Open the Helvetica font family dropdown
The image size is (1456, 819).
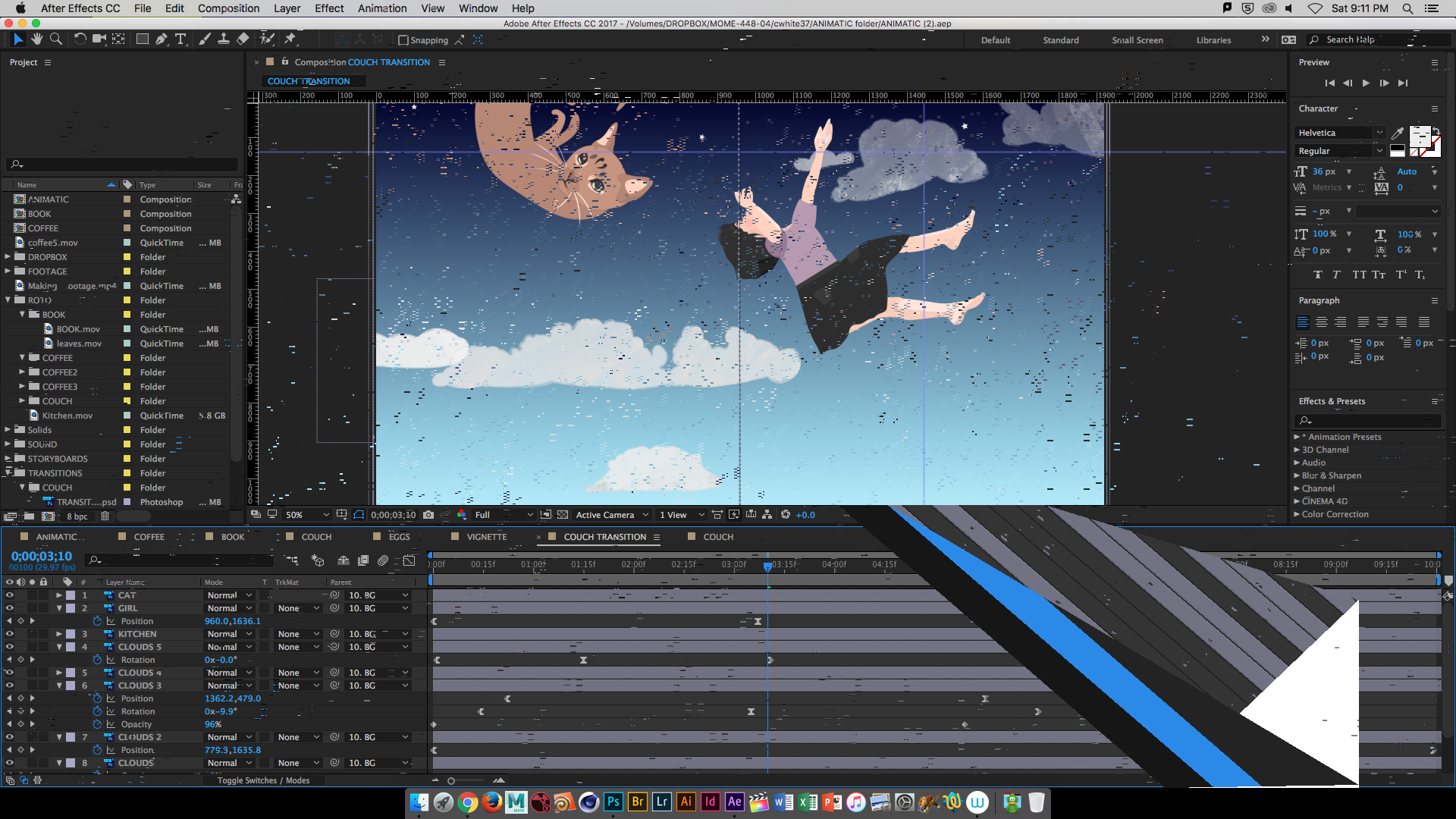pyautogui.click(x=1340, y=133)
